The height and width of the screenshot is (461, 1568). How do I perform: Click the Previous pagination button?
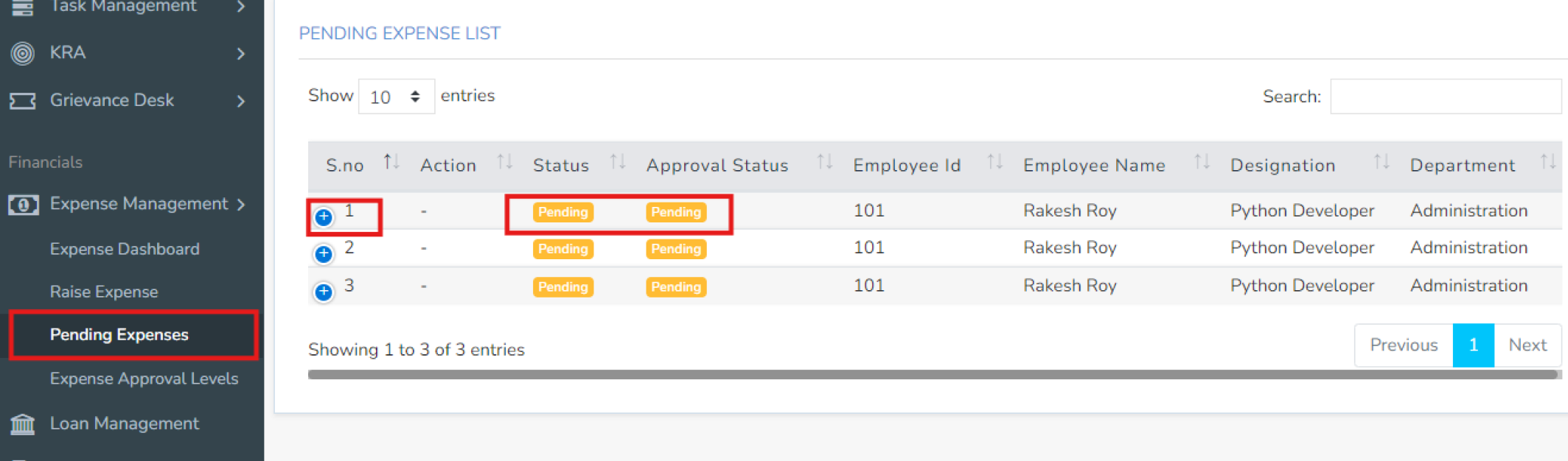click(x=1404, y=345)
